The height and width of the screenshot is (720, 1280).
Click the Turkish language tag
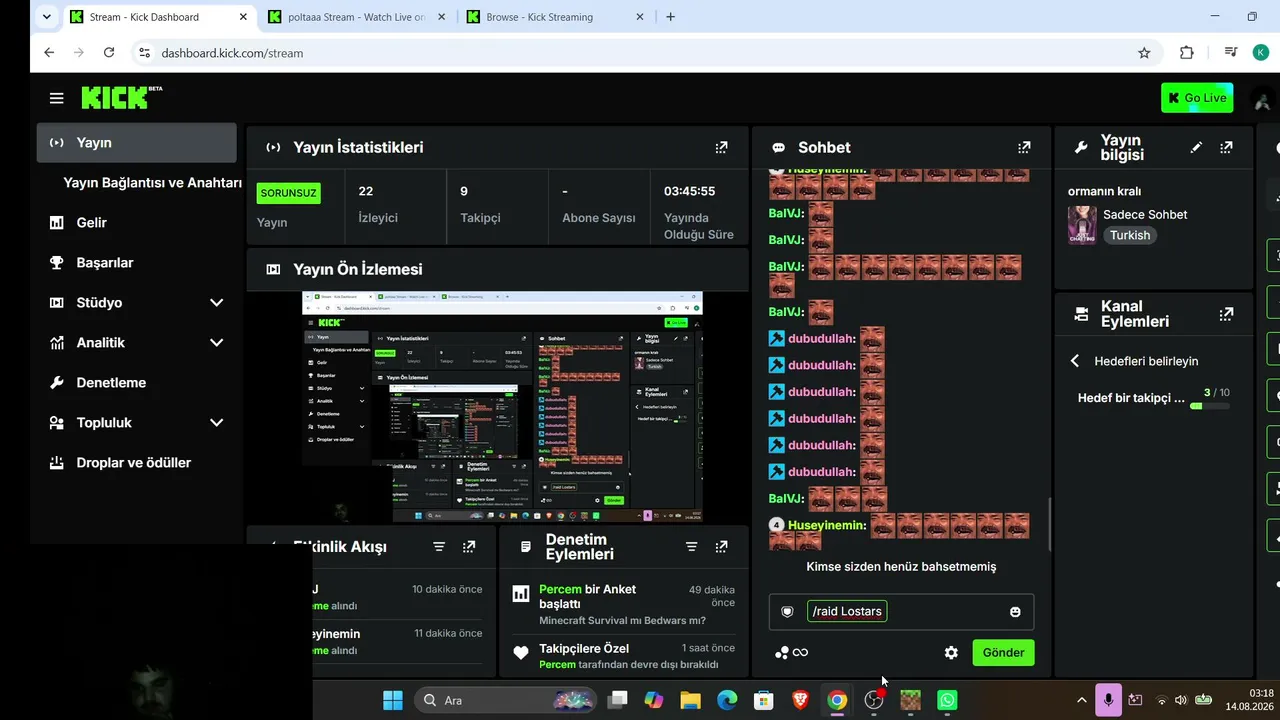[x=1130, y=235]
